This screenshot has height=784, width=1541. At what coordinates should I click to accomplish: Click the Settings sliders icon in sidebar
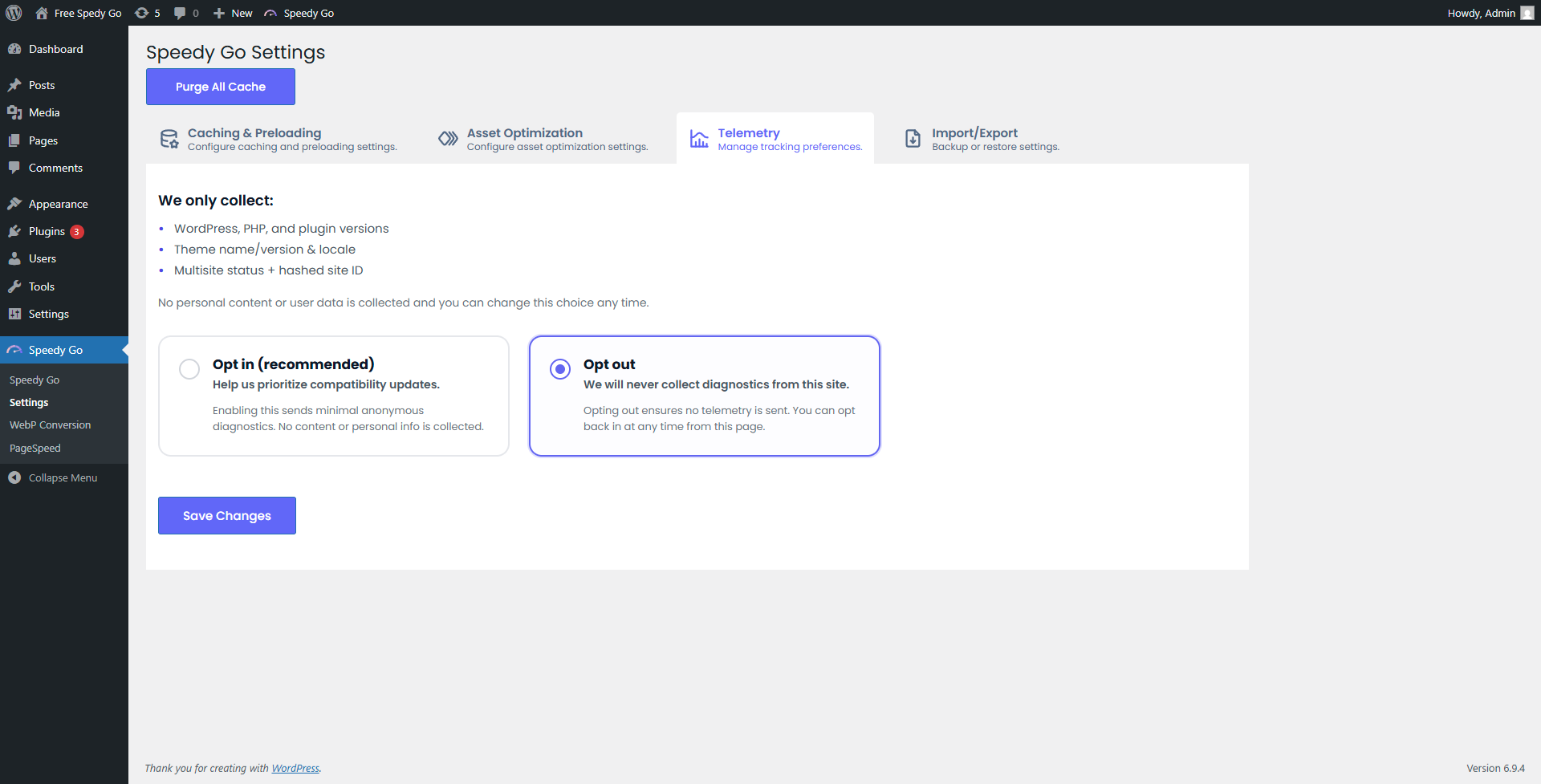click(14, 314)
